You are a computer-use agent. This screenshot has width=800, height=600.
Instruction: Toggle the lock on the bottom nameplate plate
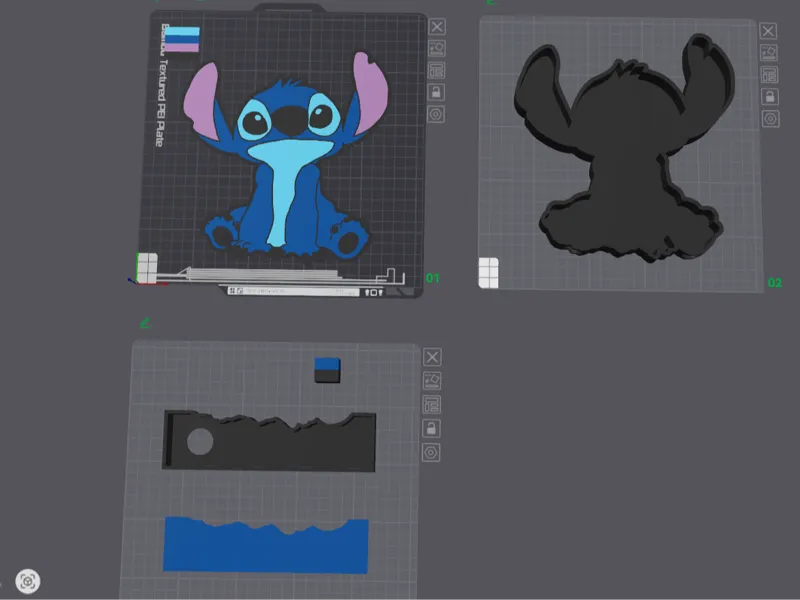pos(431,429)
